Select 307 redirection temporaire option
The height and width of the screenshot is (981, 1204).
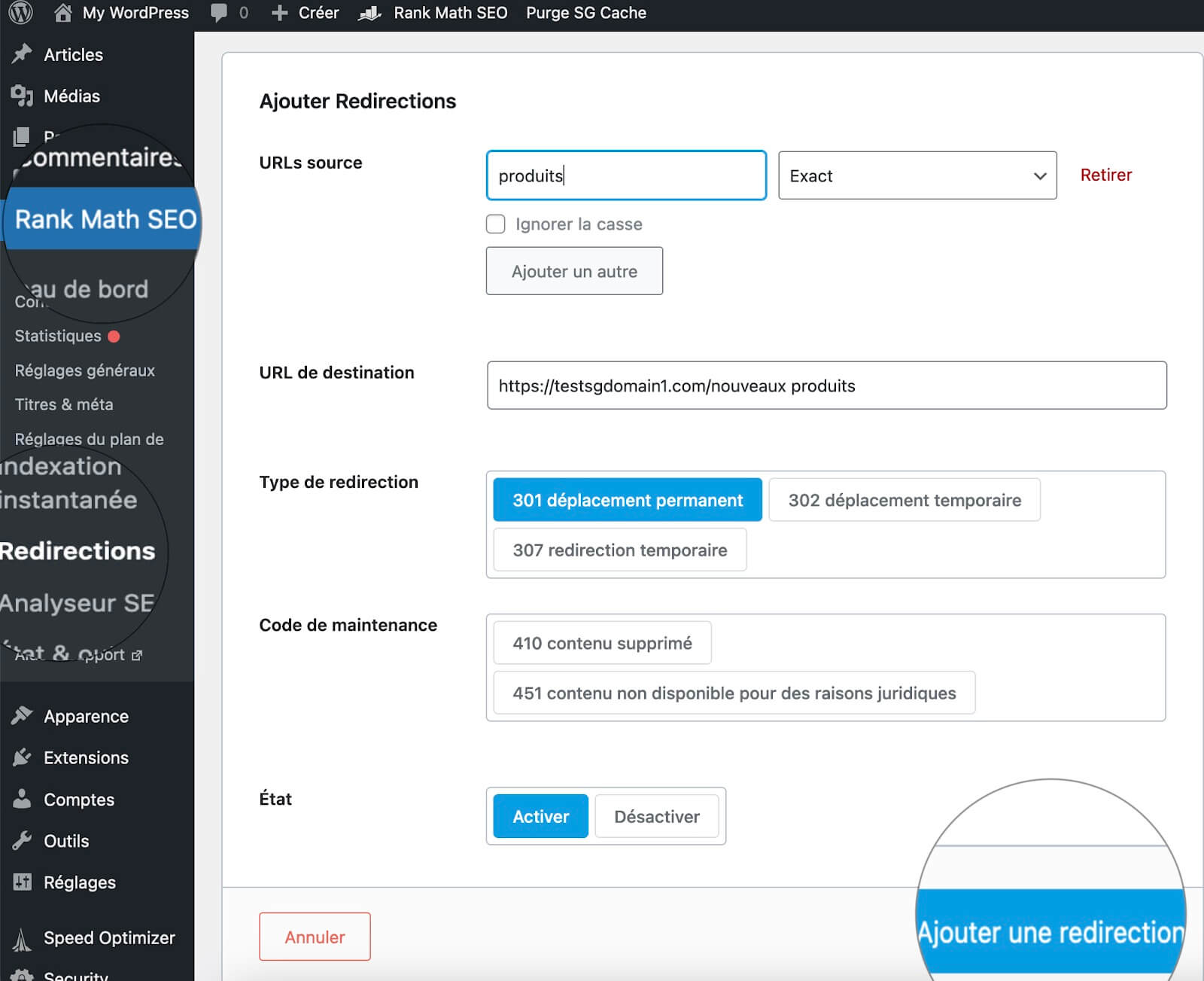(x=620, y=550)
